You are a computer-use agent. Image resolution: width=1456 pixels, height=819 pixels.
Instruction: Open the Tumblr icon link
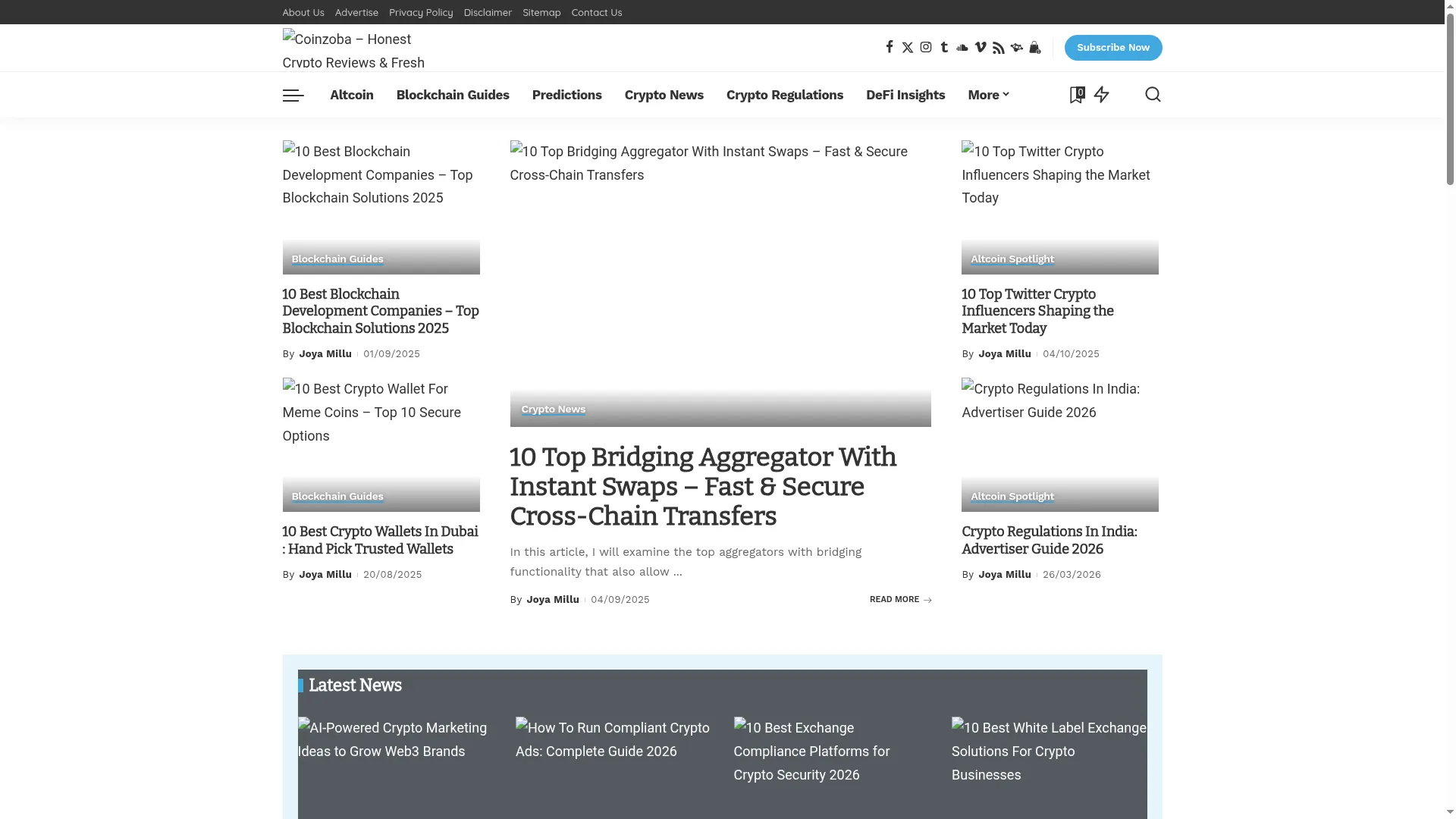(x=944, y=48)
